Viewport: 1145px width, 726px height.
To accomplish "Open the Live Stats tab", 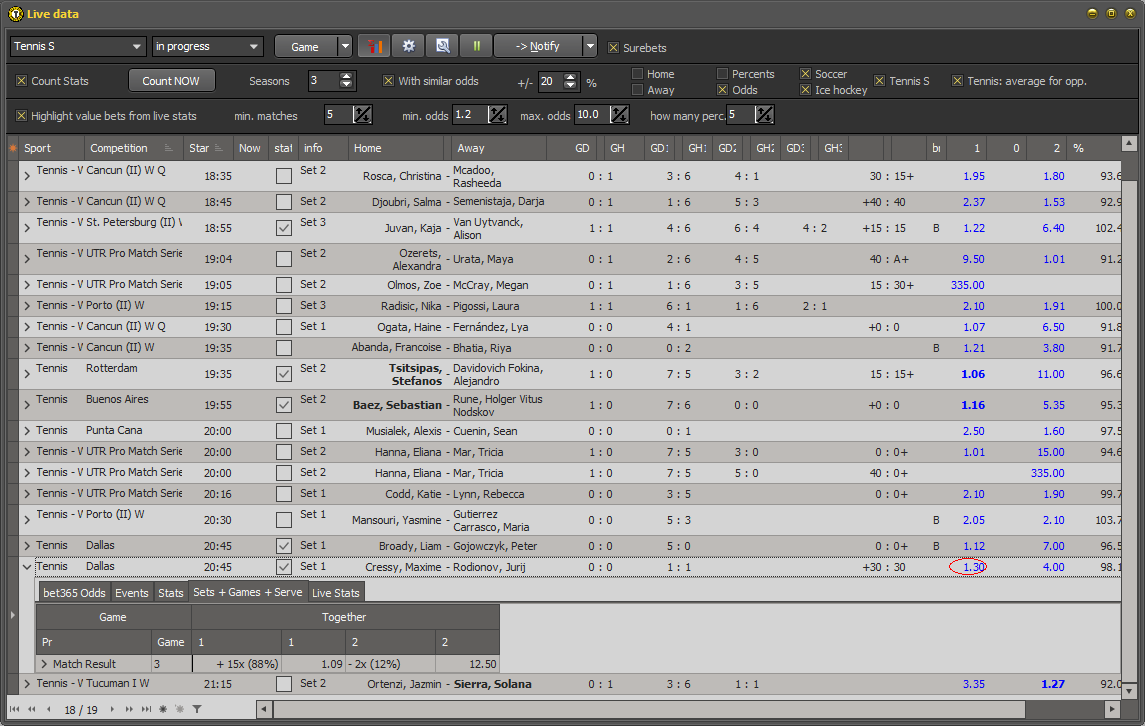I will click(338, 591).
